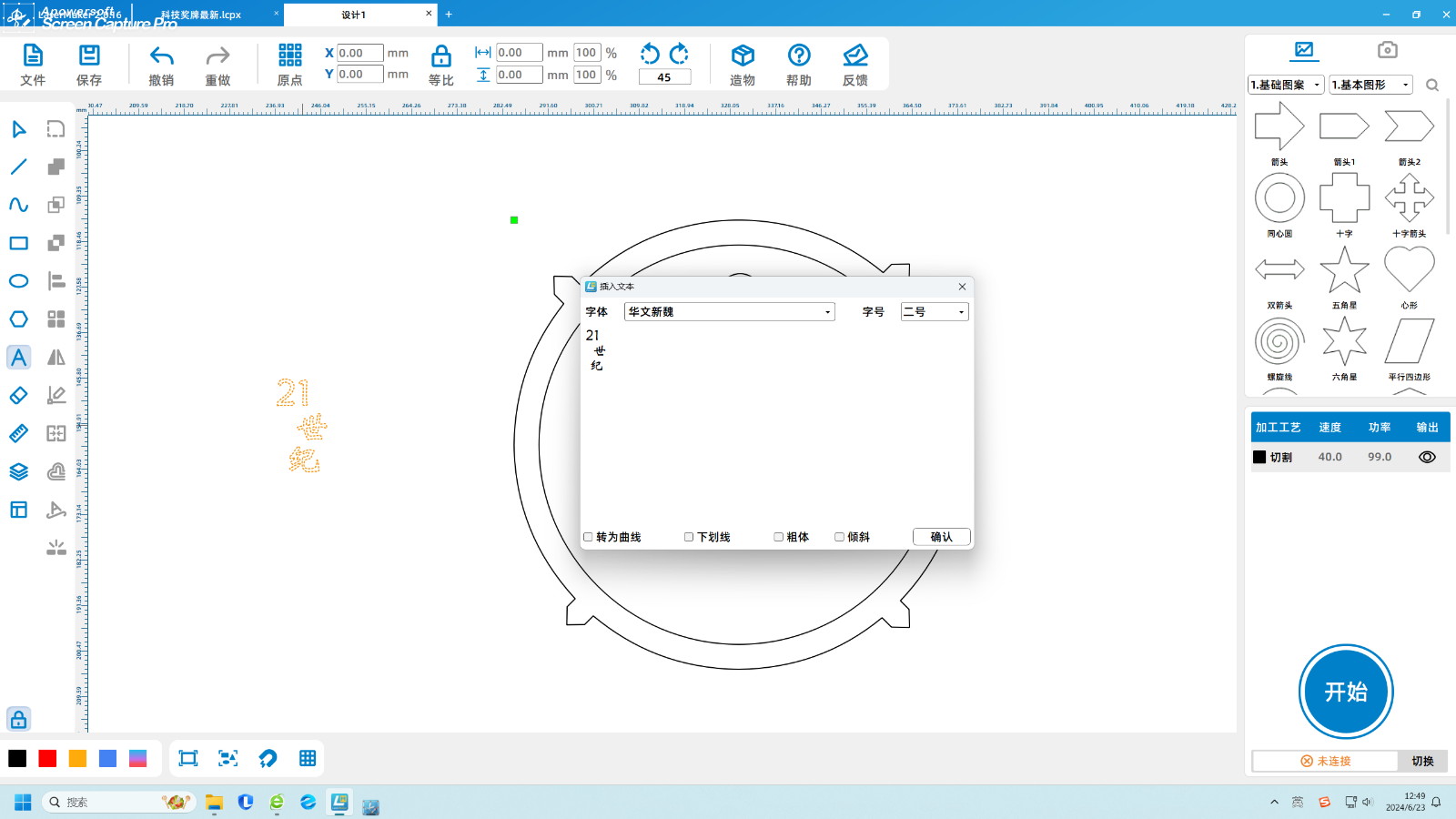Click the Undo (撤销) arrow icon
Screen dimensions: 1456x819
[x=161, y=56]
